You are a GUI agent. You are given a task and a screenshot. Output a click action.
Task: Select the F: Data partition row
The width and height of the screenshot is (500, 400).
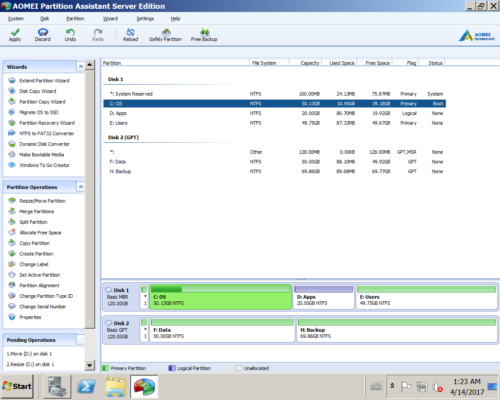274,162
